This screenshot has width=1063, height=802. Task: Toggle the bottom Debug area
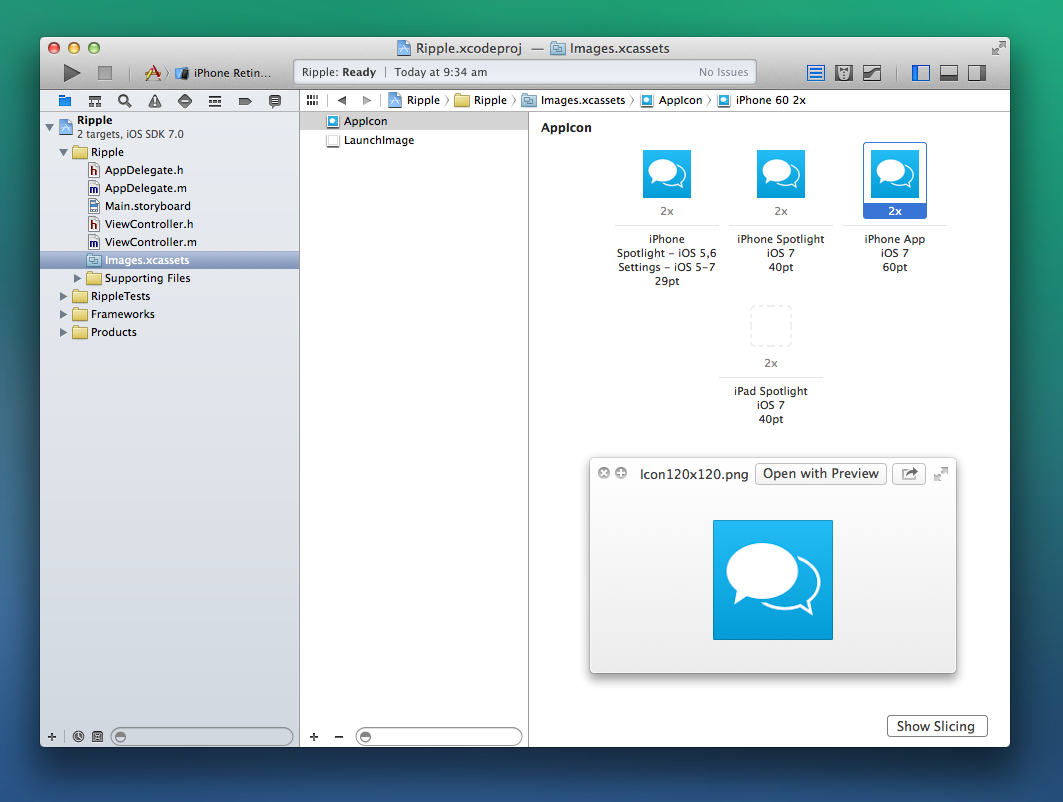[948, 73]
